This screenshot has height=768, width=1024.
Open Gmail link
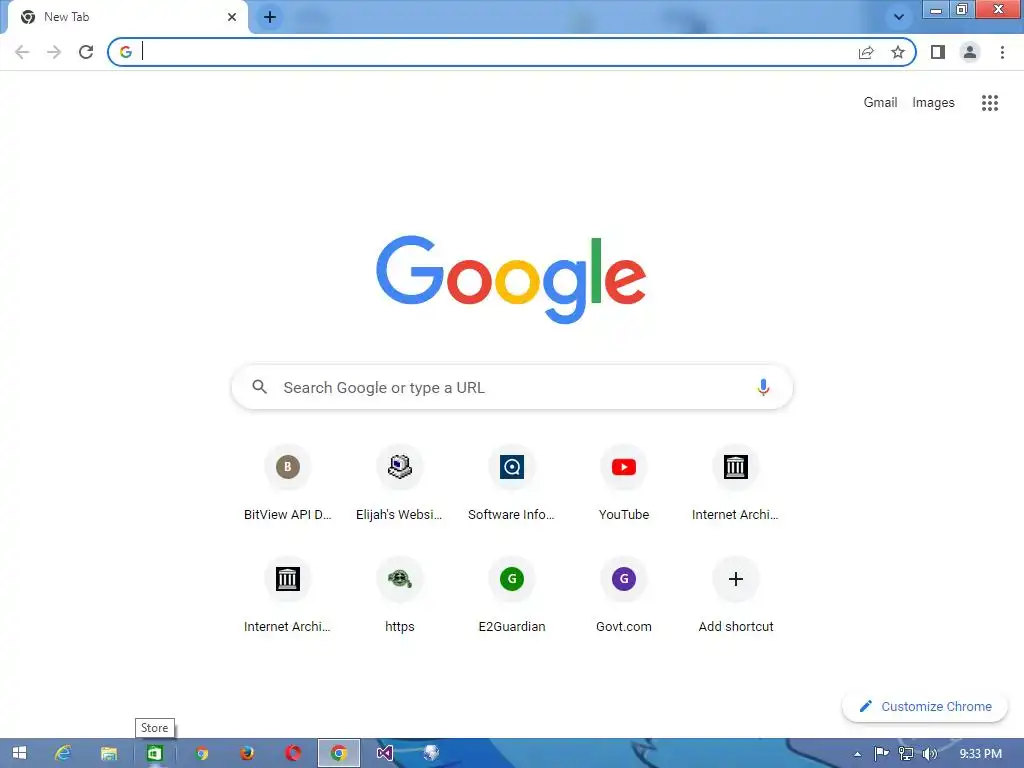click(880, 103)
